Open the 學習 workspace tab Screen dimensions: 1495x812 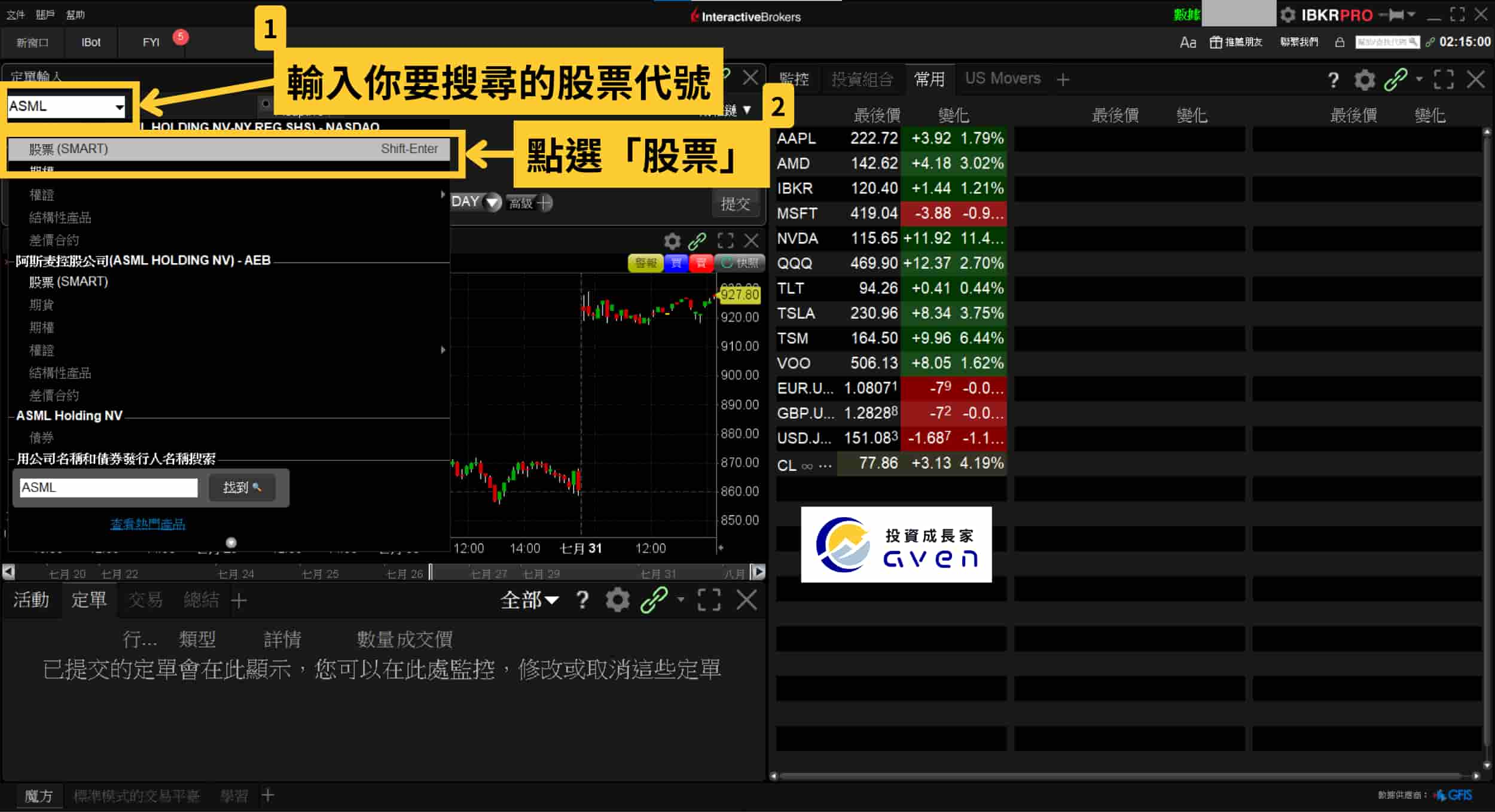(234, 796)
